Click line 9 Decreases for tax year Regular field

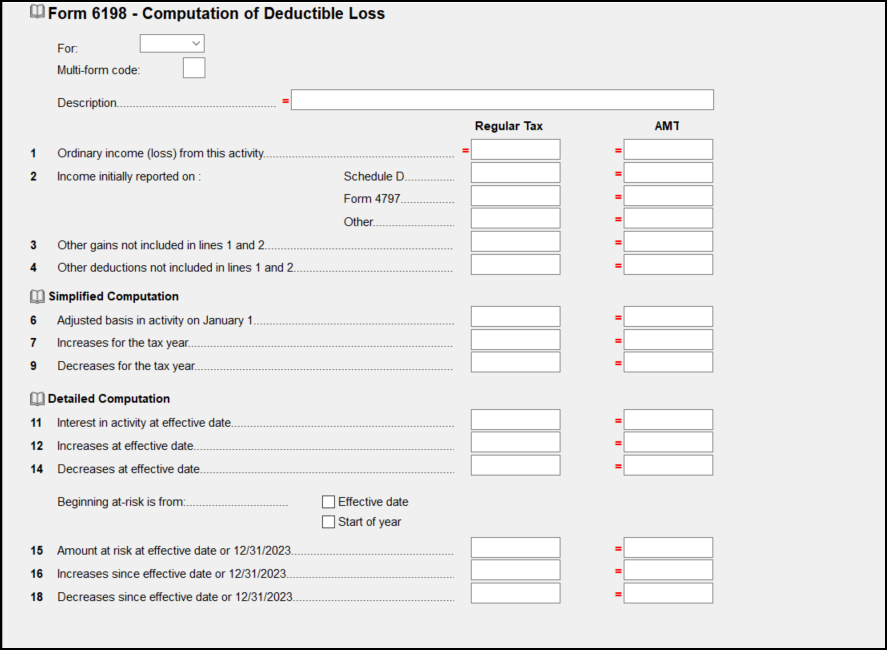pos(515,362)
